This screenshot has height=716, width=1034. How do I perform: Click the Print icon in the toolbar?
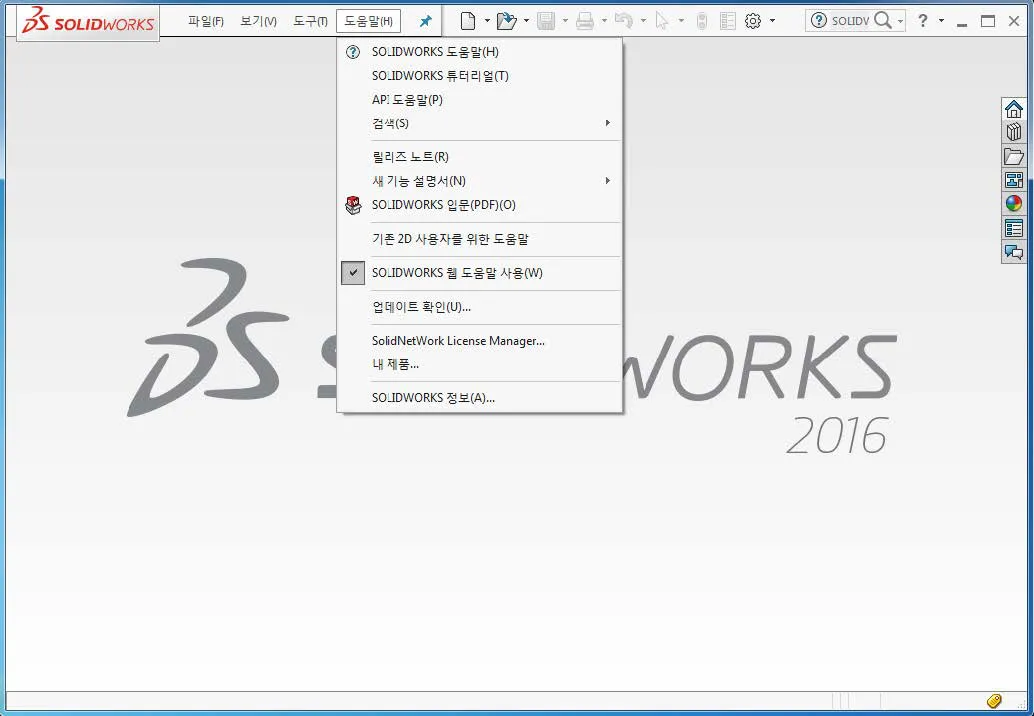coord(585,22)
